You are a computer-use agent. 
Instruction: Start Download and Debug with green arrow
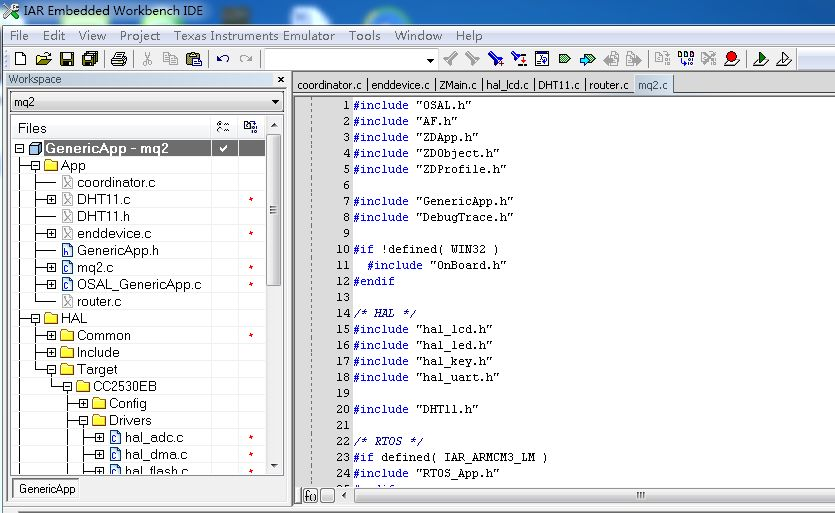[x=760, y=59]
